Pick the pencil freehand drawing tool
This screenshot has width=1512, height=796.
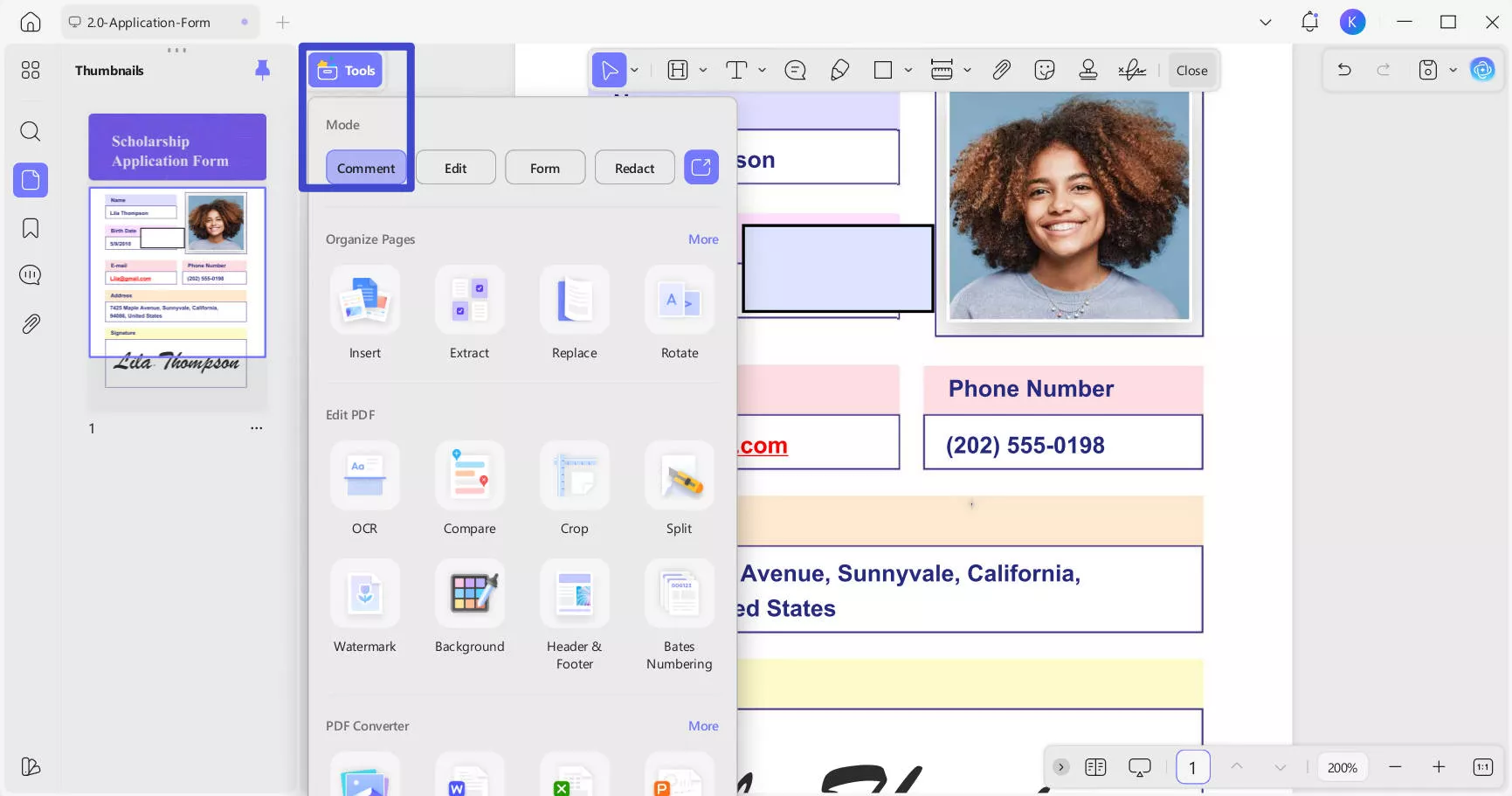pyautogui.click(x=840, y=70)
